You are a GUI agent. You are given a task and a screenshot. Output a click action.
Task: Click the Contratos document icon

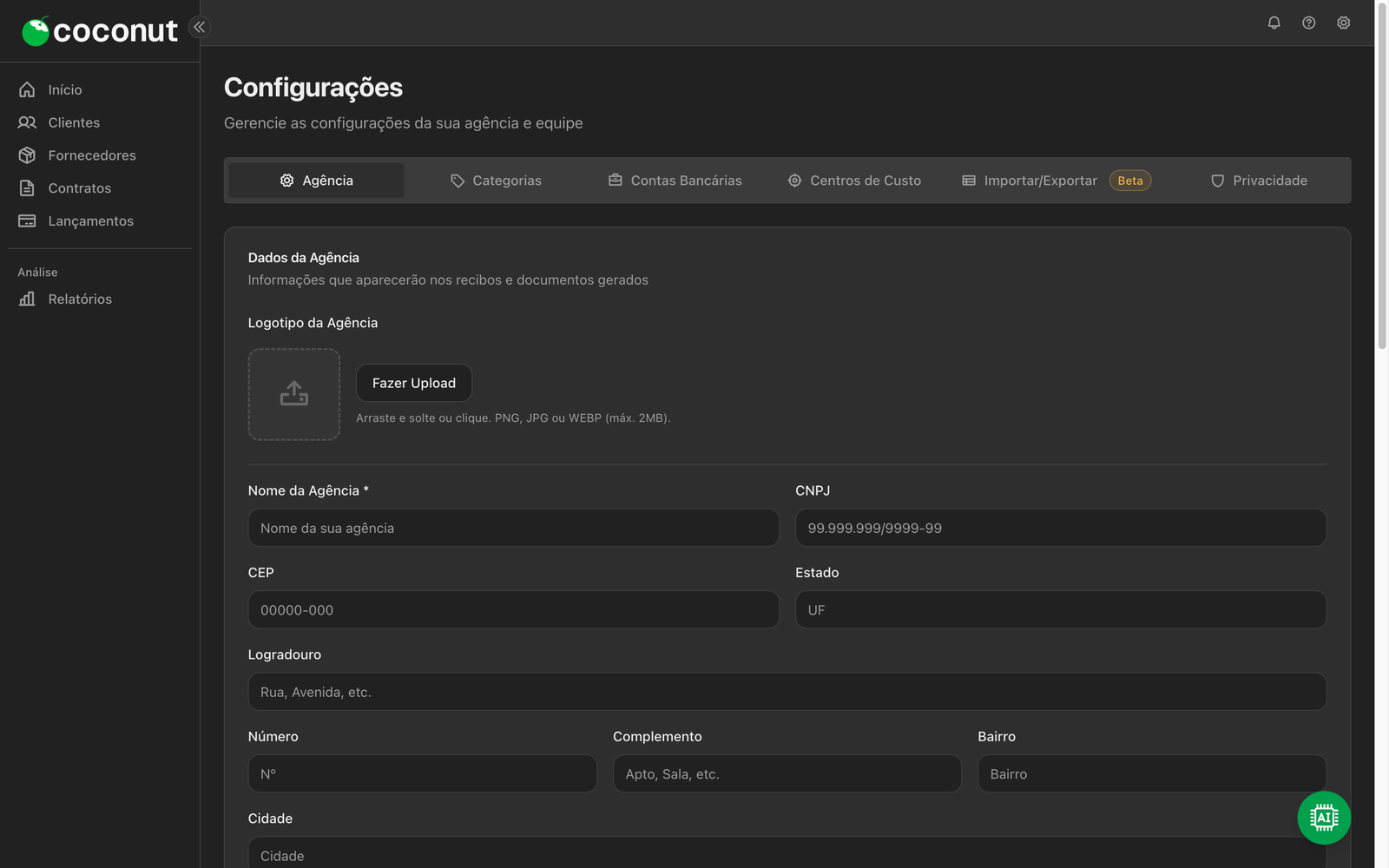click(x=27, y=188)
